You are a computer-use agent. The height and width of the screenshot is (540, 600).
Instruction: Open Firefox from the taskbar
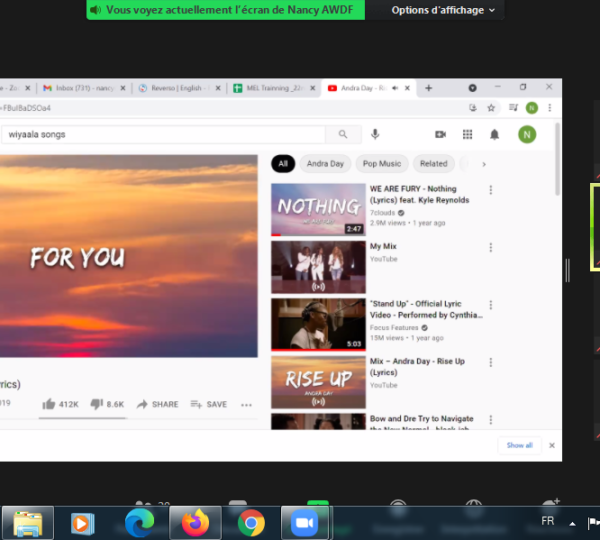point(196,523)
